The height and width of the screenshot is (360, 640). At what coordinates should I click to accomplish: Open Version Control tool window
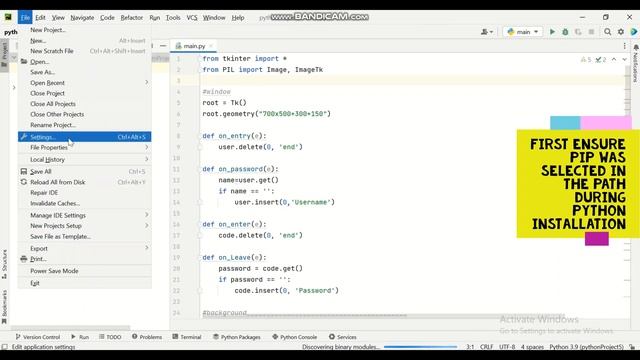[38, 337]
